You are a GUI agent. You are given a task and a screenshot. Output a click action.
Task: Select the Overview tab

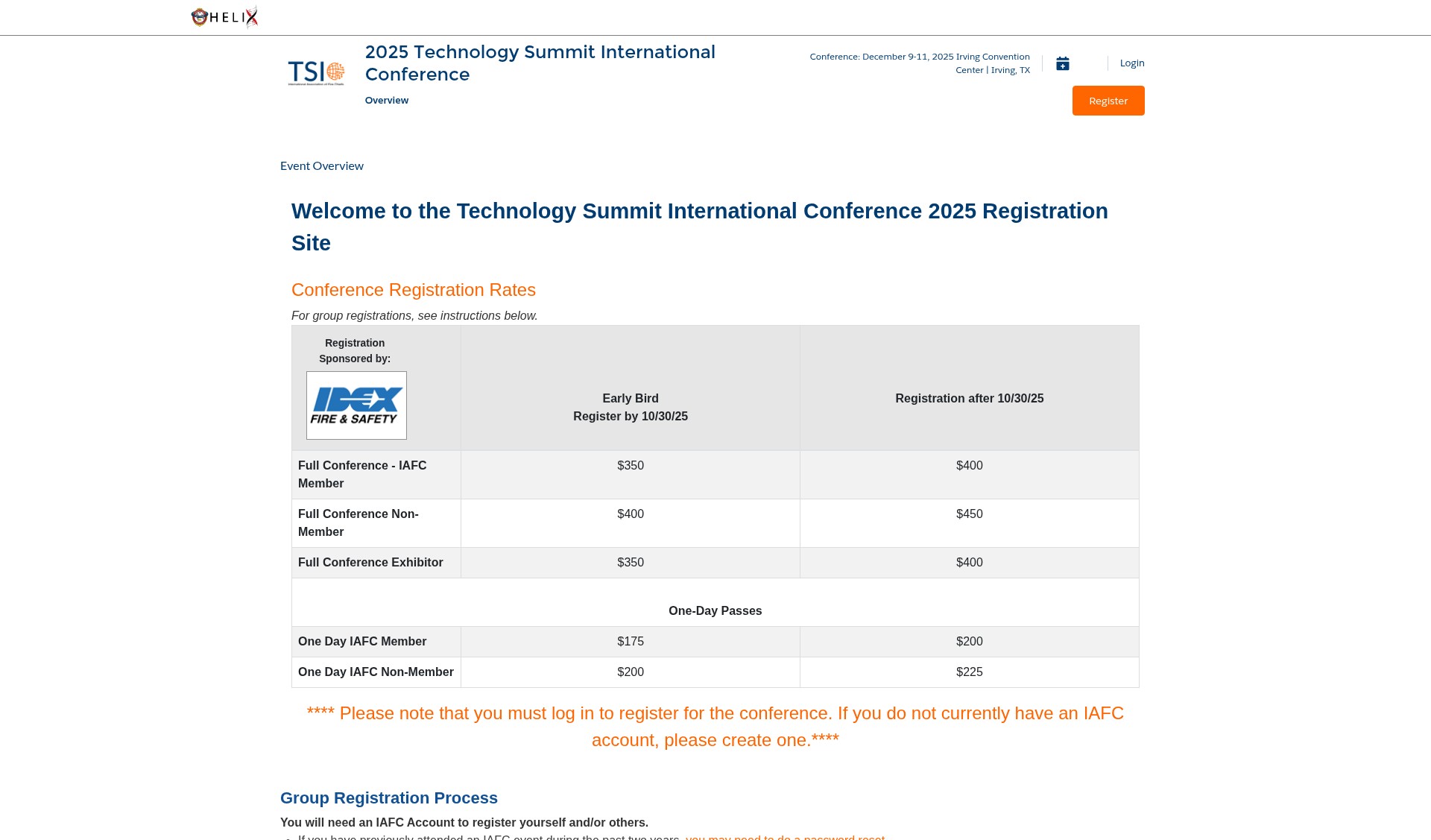coord(387,101)
